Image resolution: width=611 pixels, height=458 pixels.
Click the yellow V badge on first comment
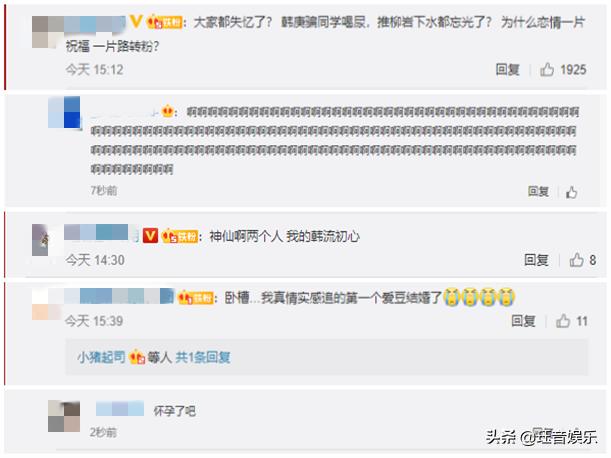click(x=135, y=21)
